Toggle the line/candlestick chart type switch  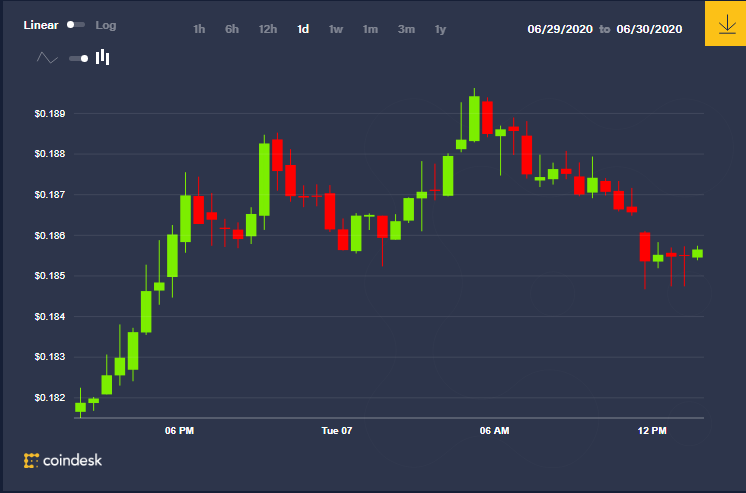(79, 59)
